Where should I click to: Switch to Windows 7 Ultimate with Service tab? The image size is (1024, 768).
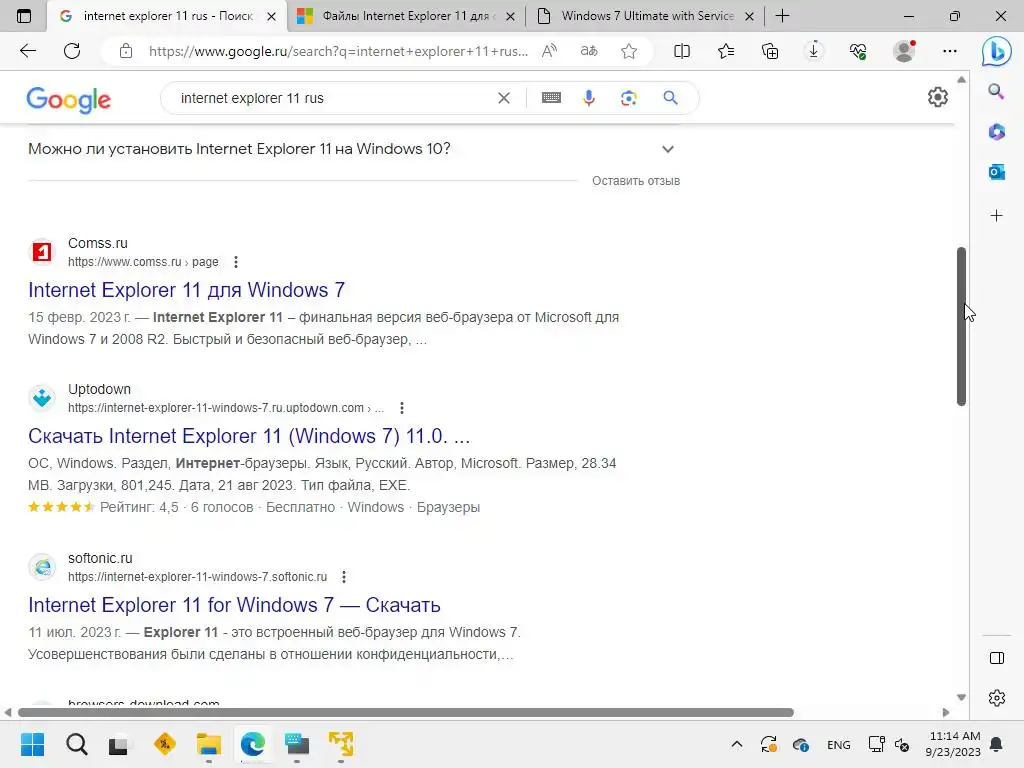point(647,16)
